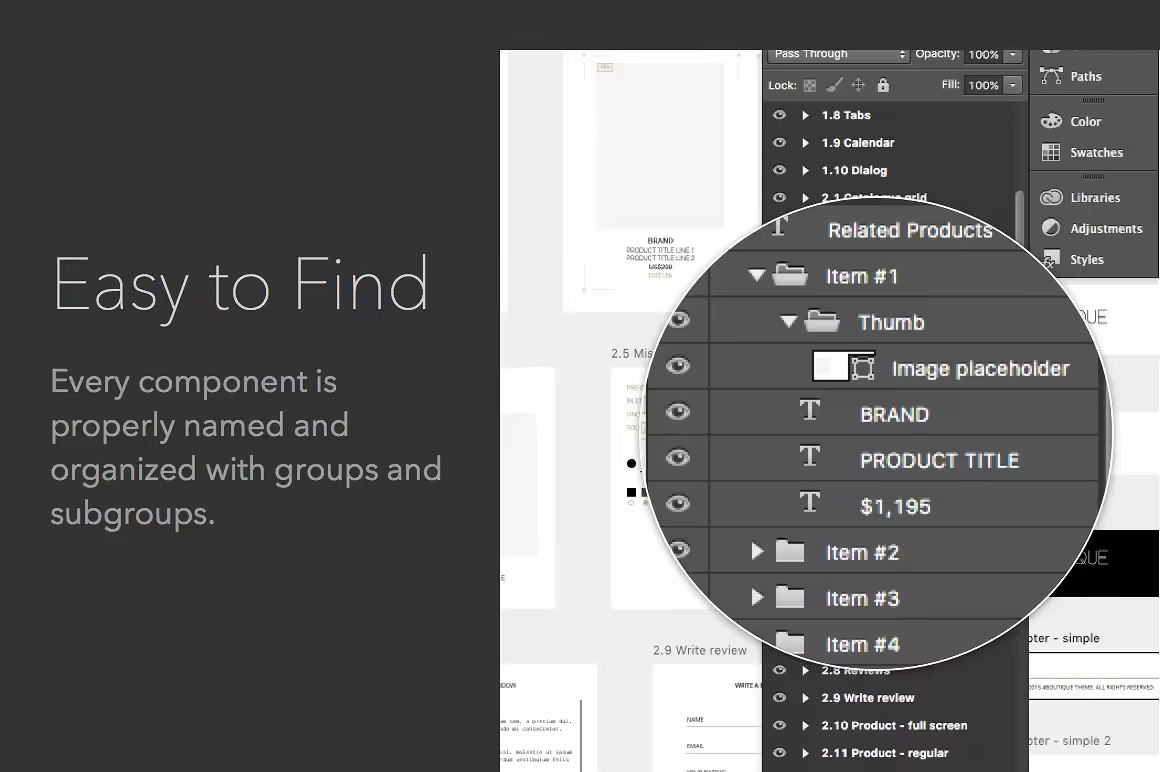Expand the 2.11 Product - regular group

click(806, 753)
